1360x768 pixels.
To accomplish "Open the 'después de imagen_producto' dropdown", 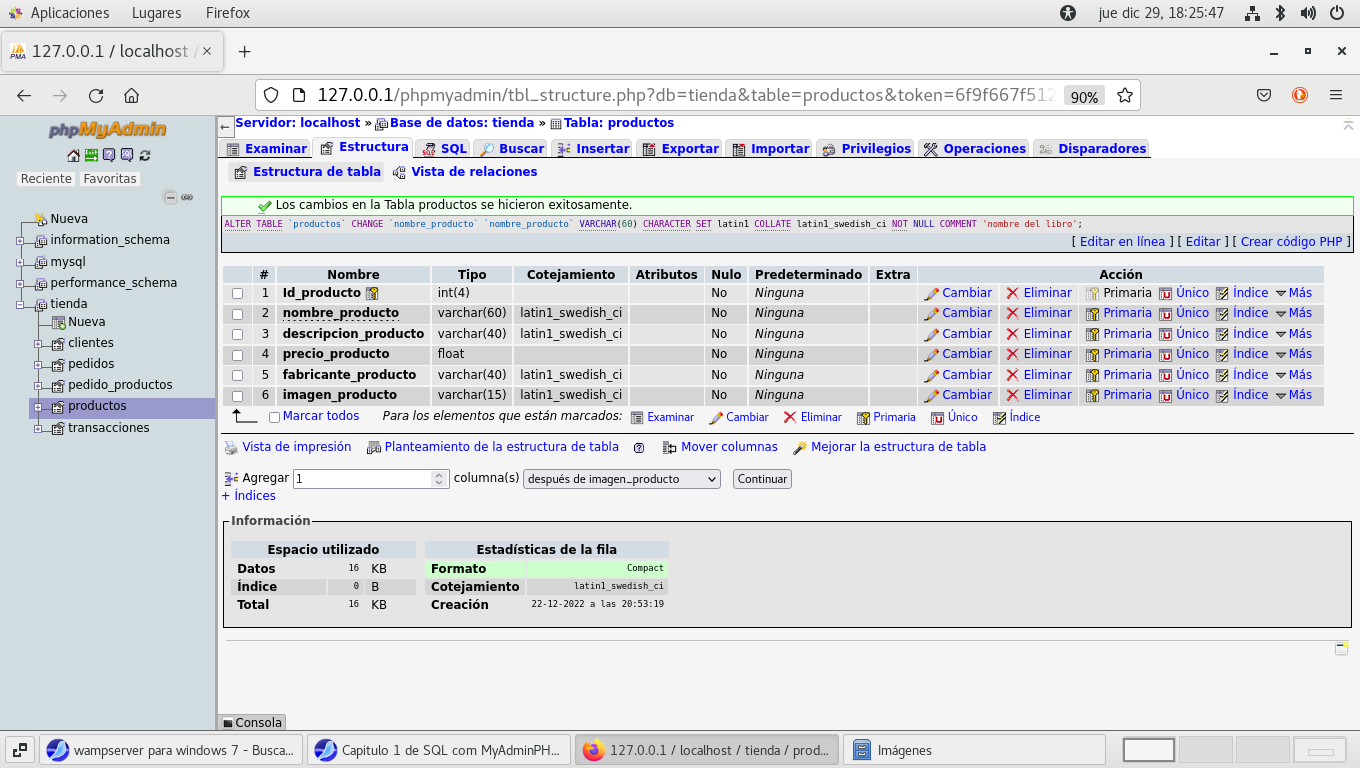I will 621,479.
